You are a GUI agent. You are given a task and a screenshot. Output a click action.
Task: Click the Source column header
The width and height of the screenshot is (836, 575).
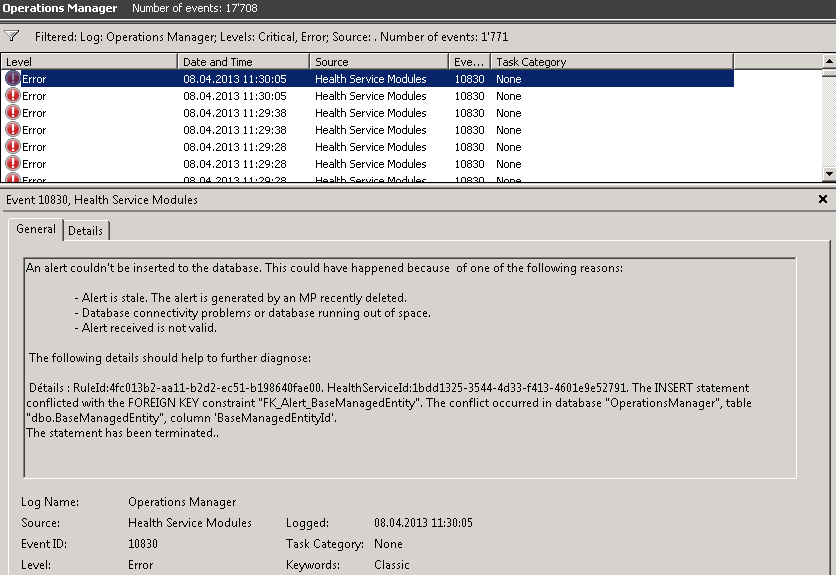pyautogui.click(x=376, y=62)
